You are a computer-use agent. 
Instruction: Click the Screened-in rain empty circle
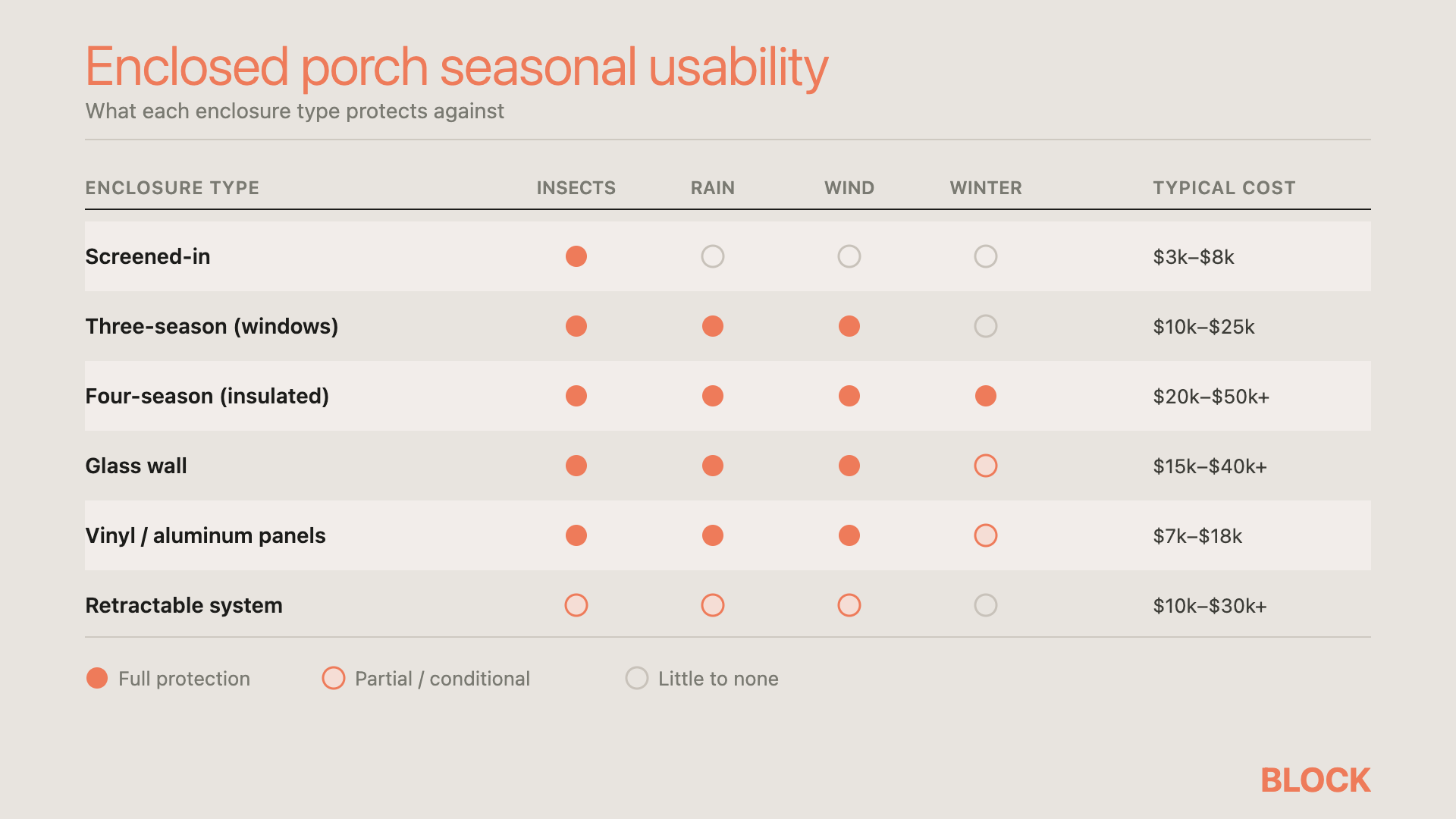pyautogui.click(x=713, y=256)
